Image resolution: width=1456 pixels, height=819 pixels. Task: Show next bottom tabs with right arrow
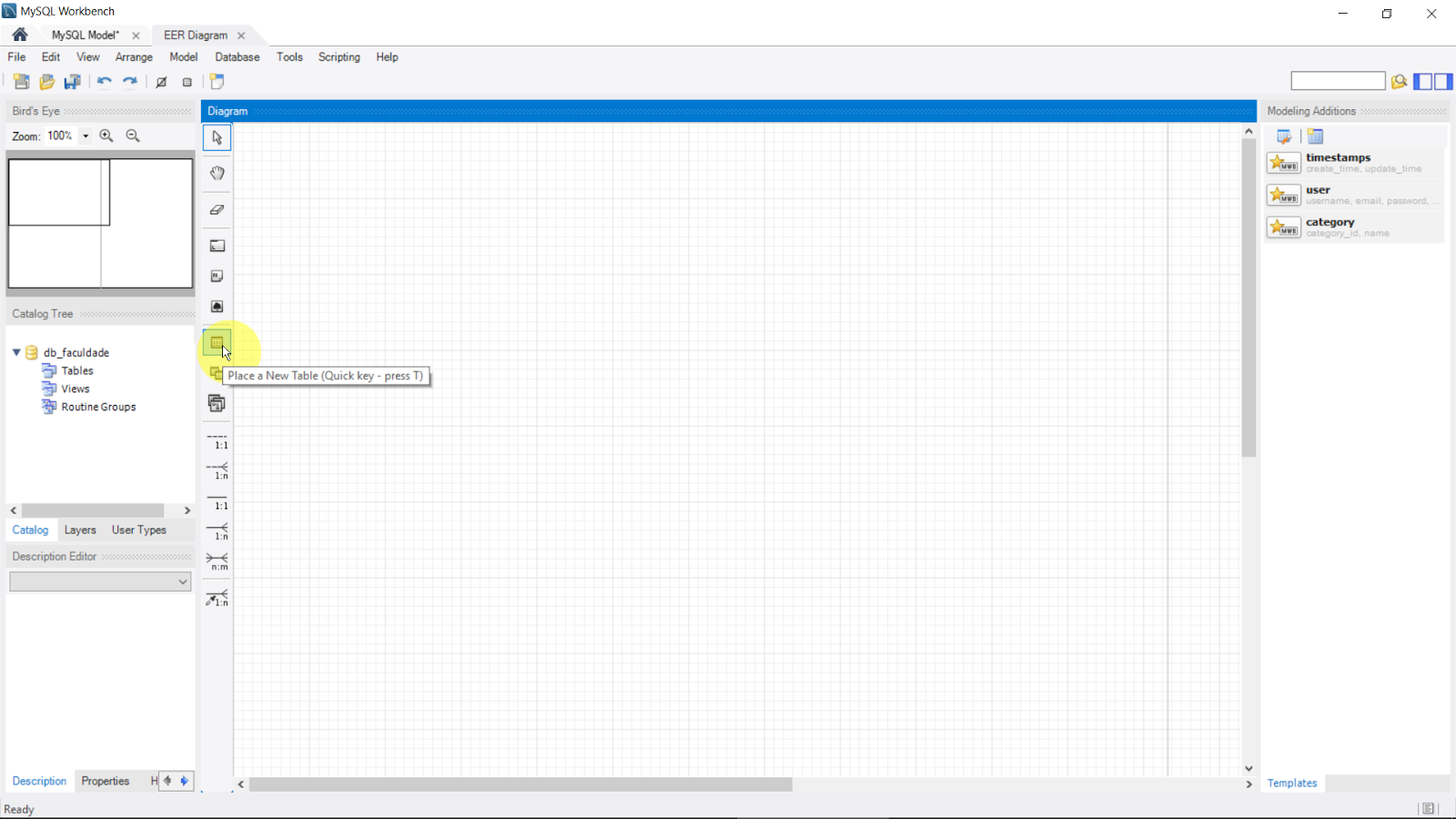(x=185, y=781)
